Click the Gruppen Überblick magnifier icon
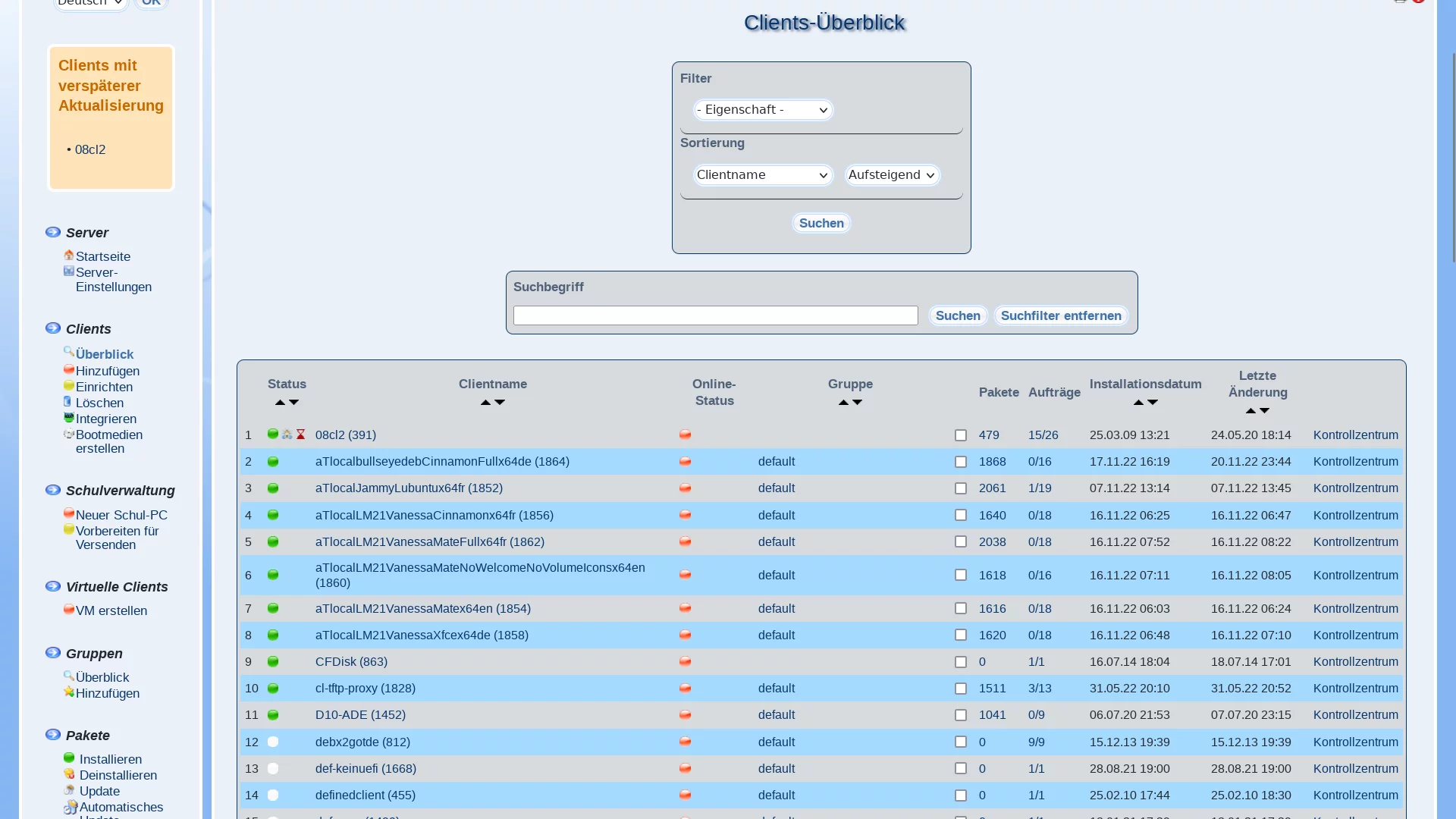 69,675
